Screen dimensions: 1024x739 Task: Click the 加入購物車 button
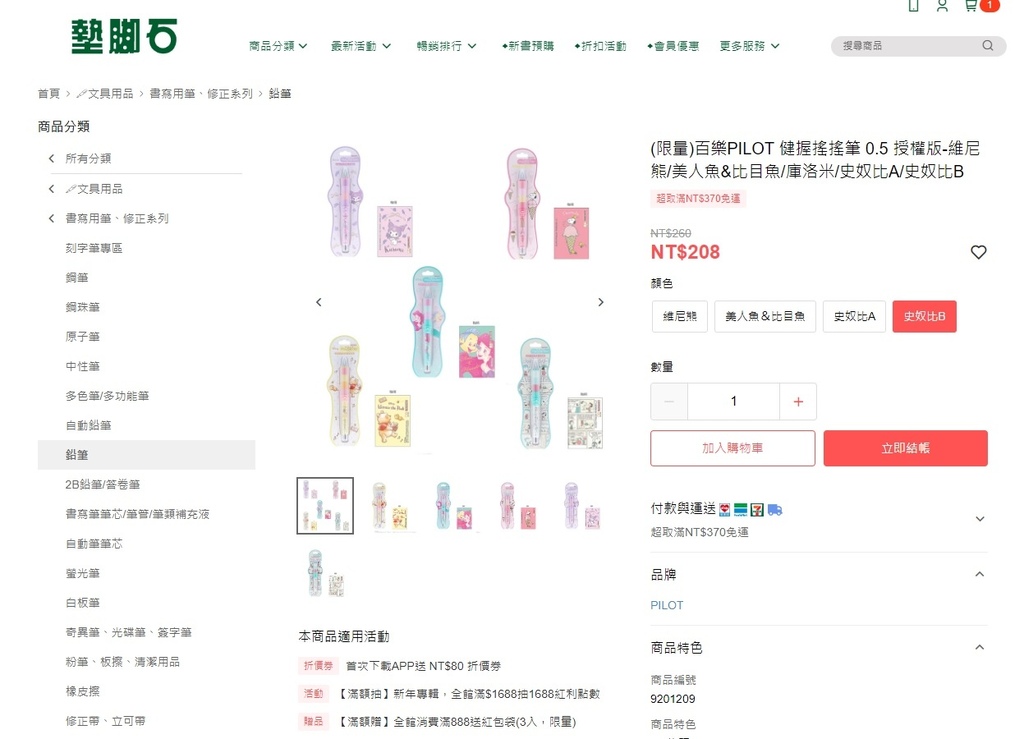pos(733,449)
